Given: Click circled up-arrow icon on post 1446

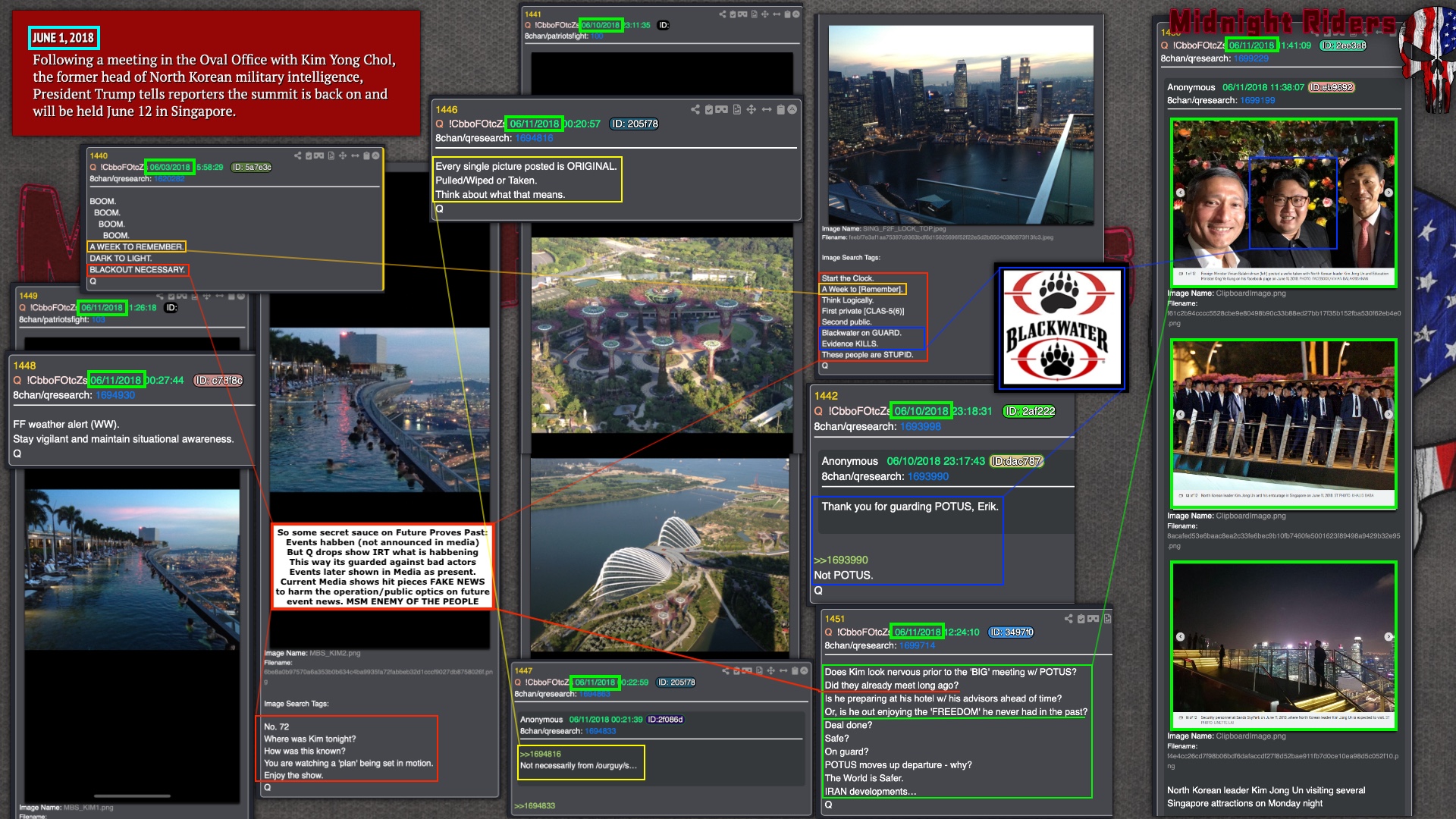Looking at the screenshot, I should (792, 110).
